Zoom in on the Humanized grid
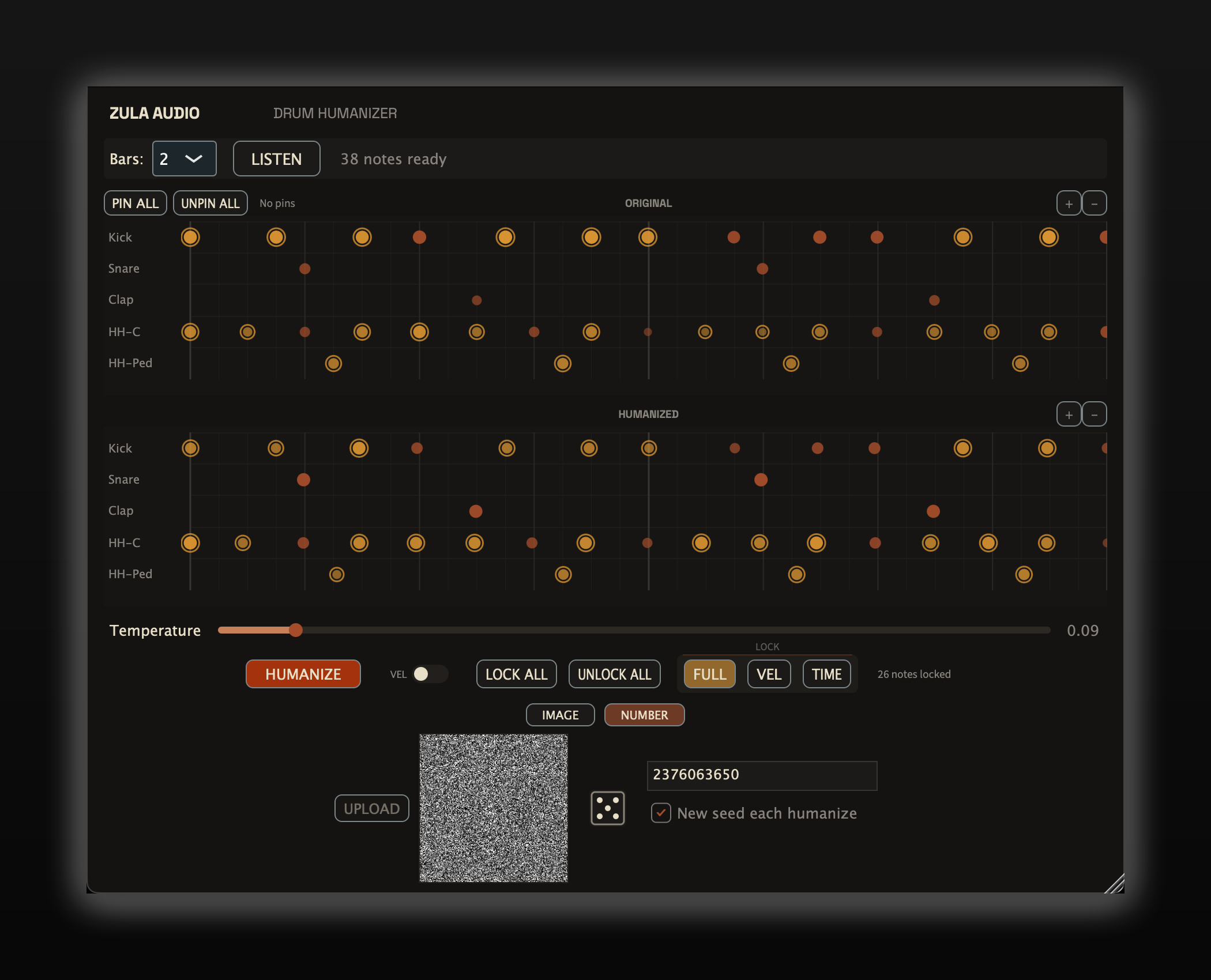This screenshot has width=1211, height=980. (1069, 414)
